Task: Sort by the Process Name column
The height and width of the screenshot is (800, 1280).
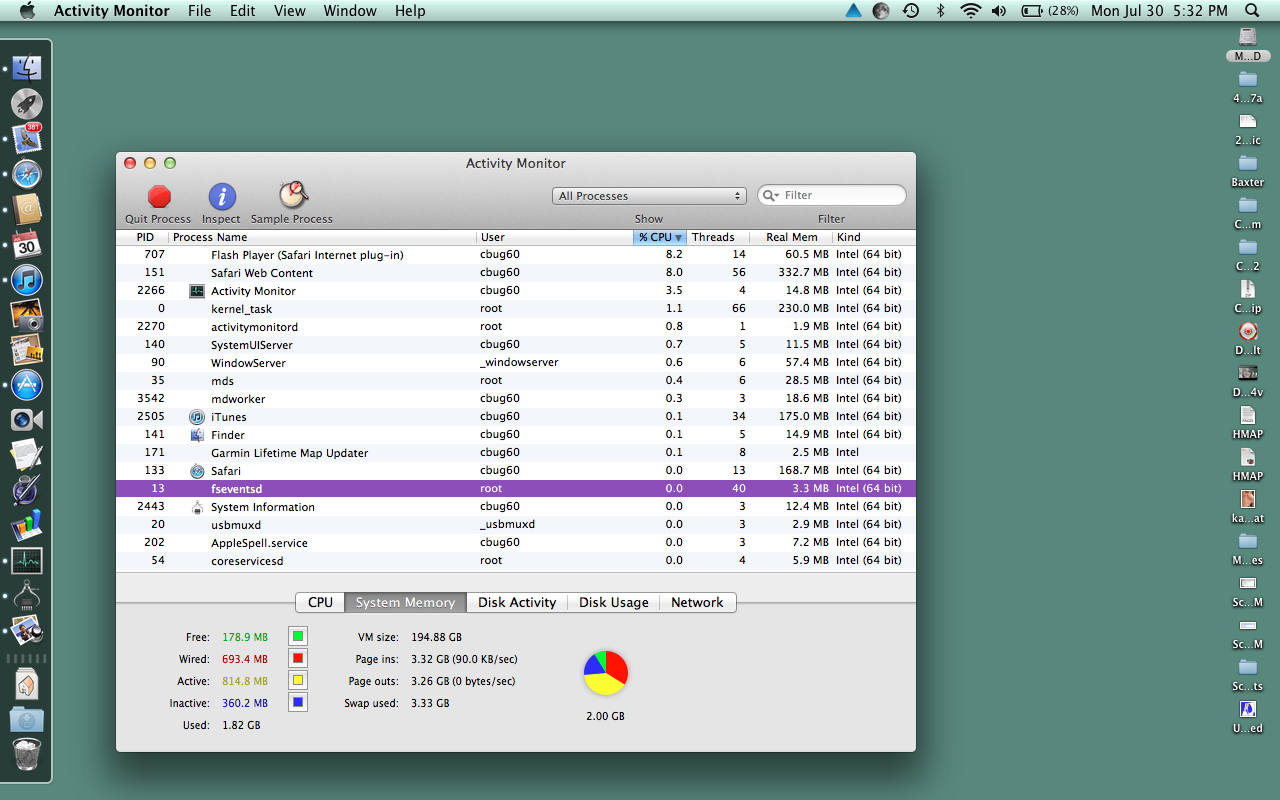Action: pyautogui.click(x=322, y=237)
